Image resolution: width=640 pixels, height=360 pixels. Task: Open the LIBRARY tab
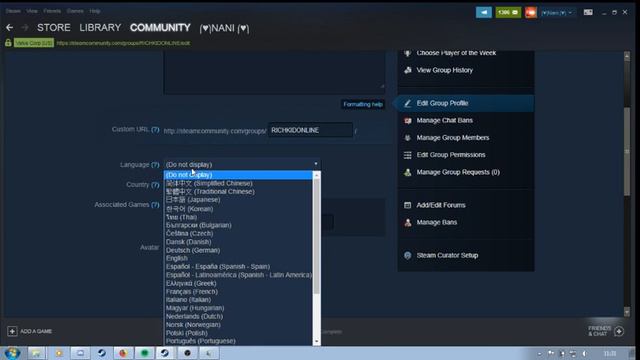[x=100, y=27]
